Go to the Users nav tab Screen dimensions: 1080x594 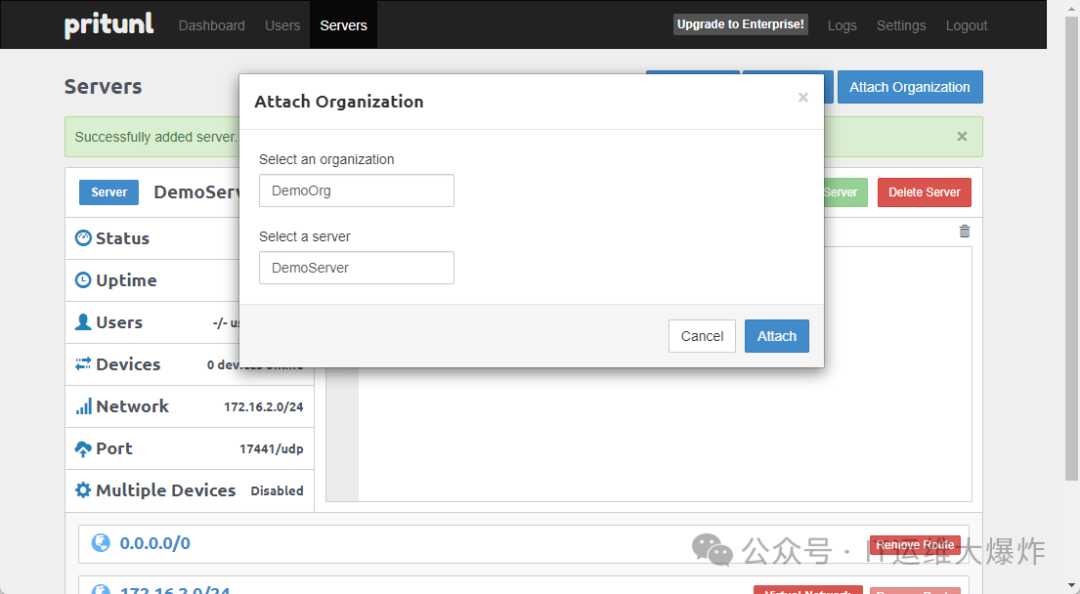tap(282, 25)
